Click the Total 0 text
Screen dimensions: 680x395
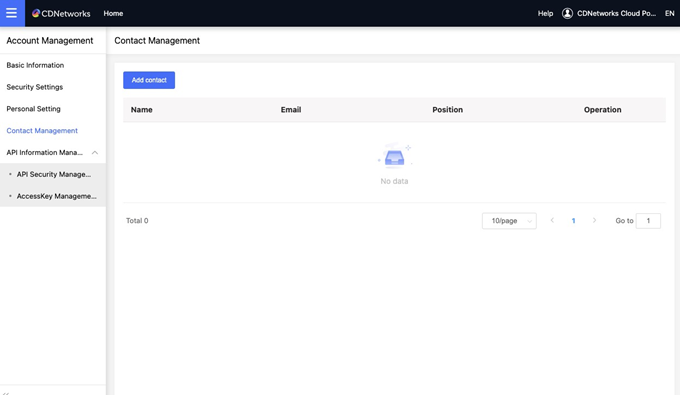[x=137, y=221]
